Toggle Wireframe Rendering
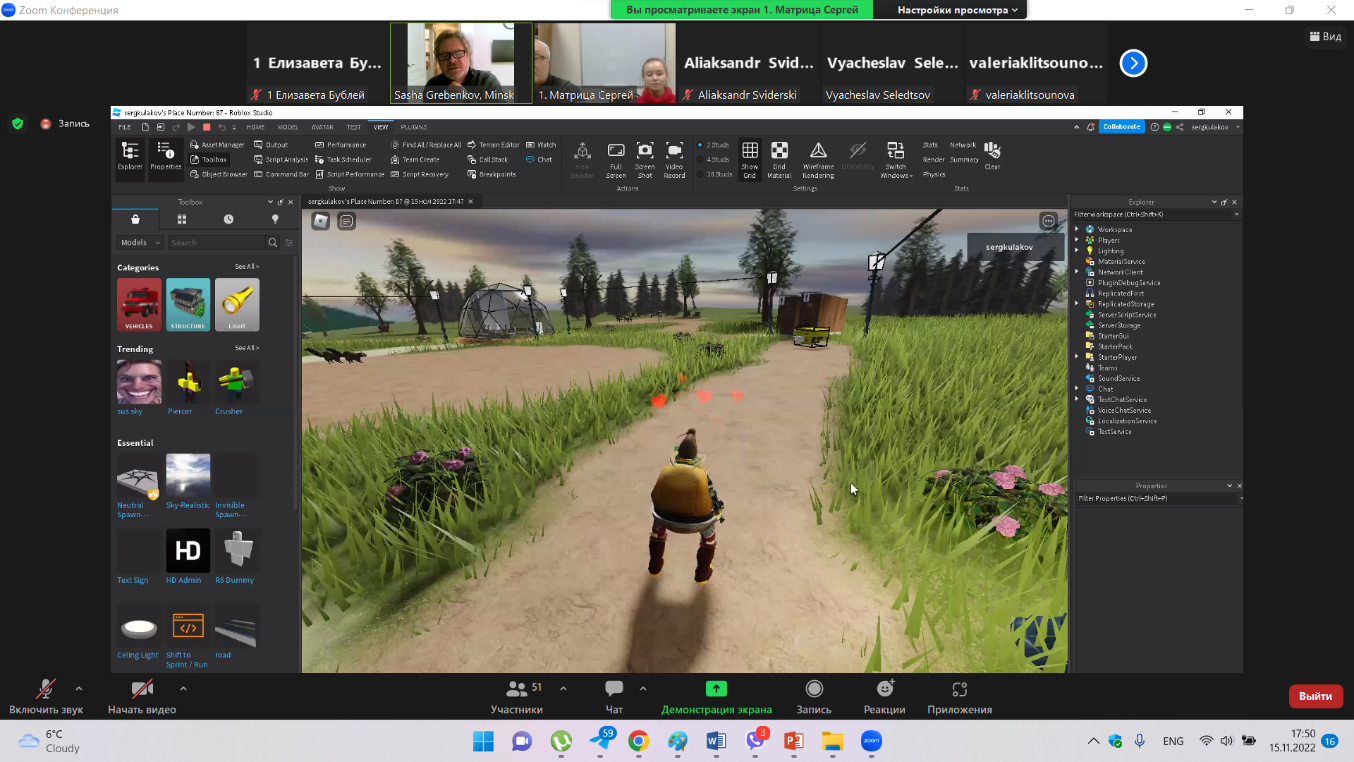 818,159
